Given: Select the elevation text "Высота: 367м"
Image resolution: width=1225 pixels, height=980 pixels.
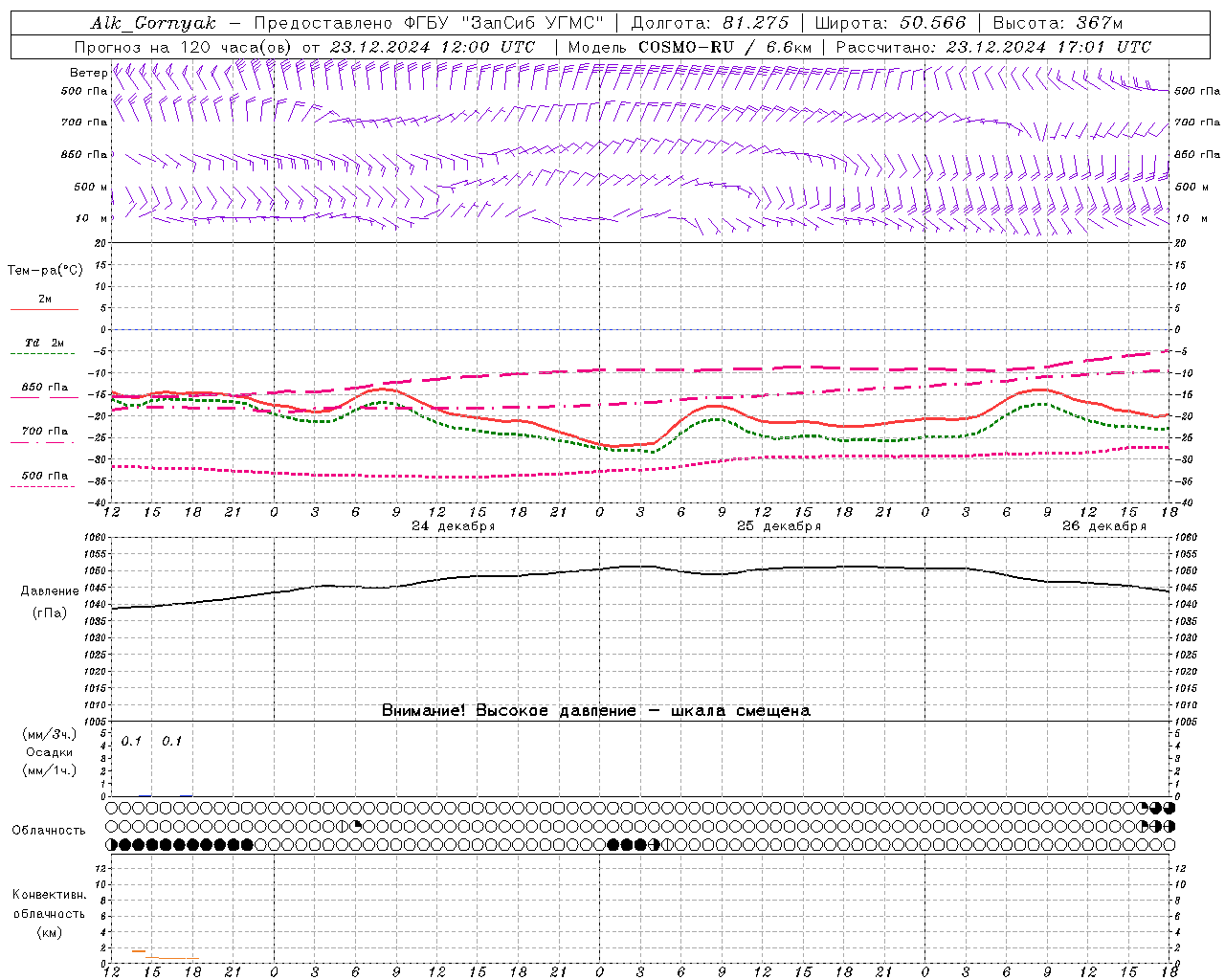Looking at the screenshot, I should 1058,23.
